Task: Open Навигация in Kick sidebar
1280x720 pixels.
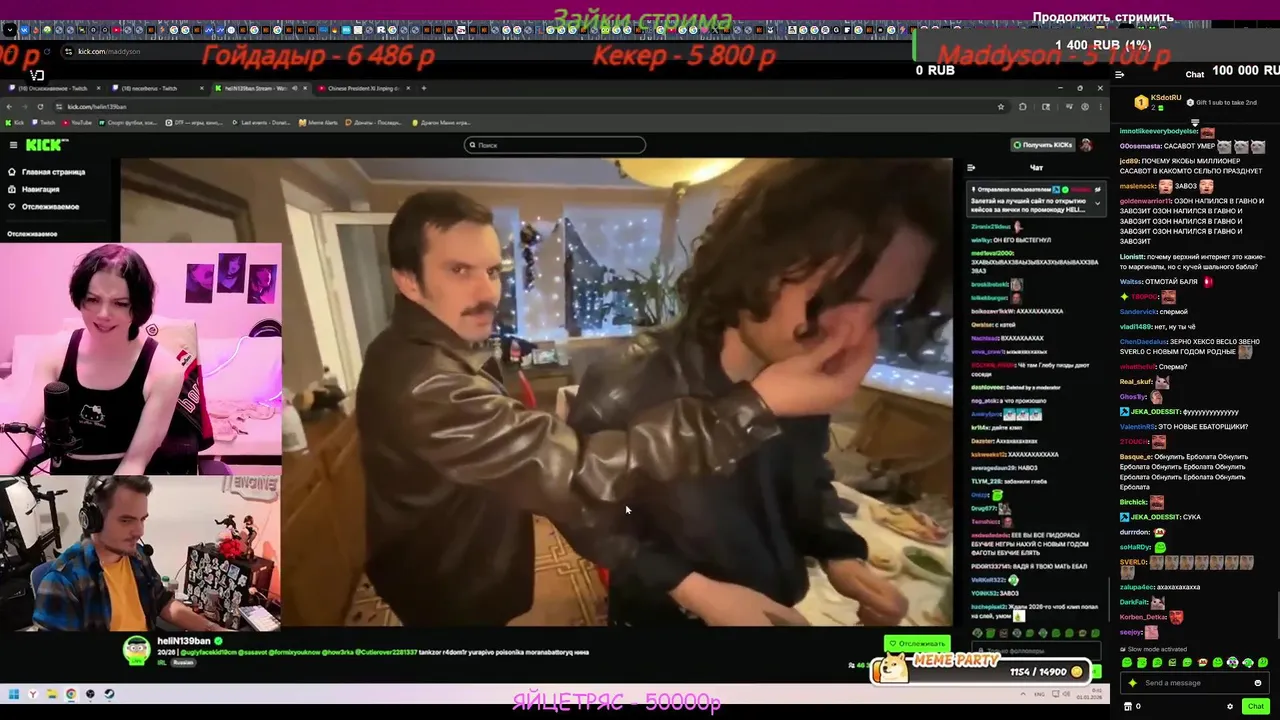Action: pyautogui.click(x=34, y=189)
